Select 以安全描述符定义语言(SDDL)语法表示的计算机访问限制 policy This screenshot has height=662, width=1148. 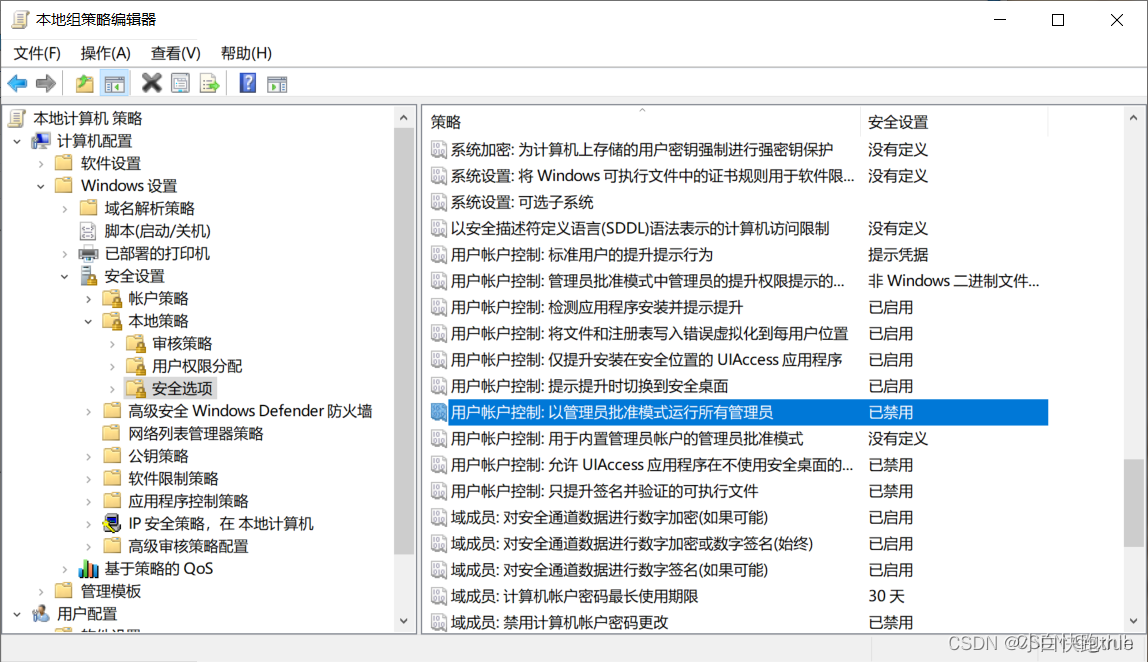[640, 228]
